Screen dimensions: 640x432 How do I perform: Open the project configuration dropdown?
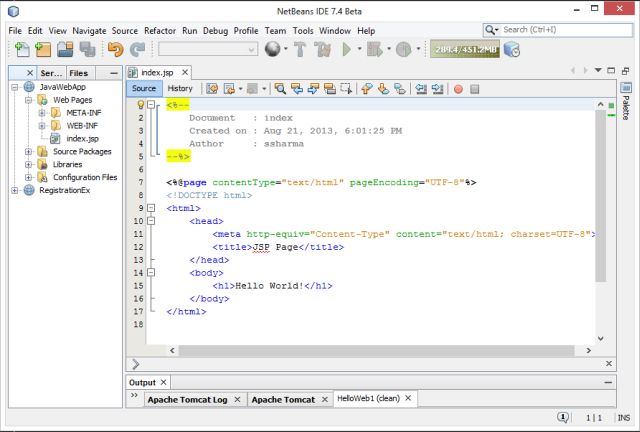pos(208,49)
